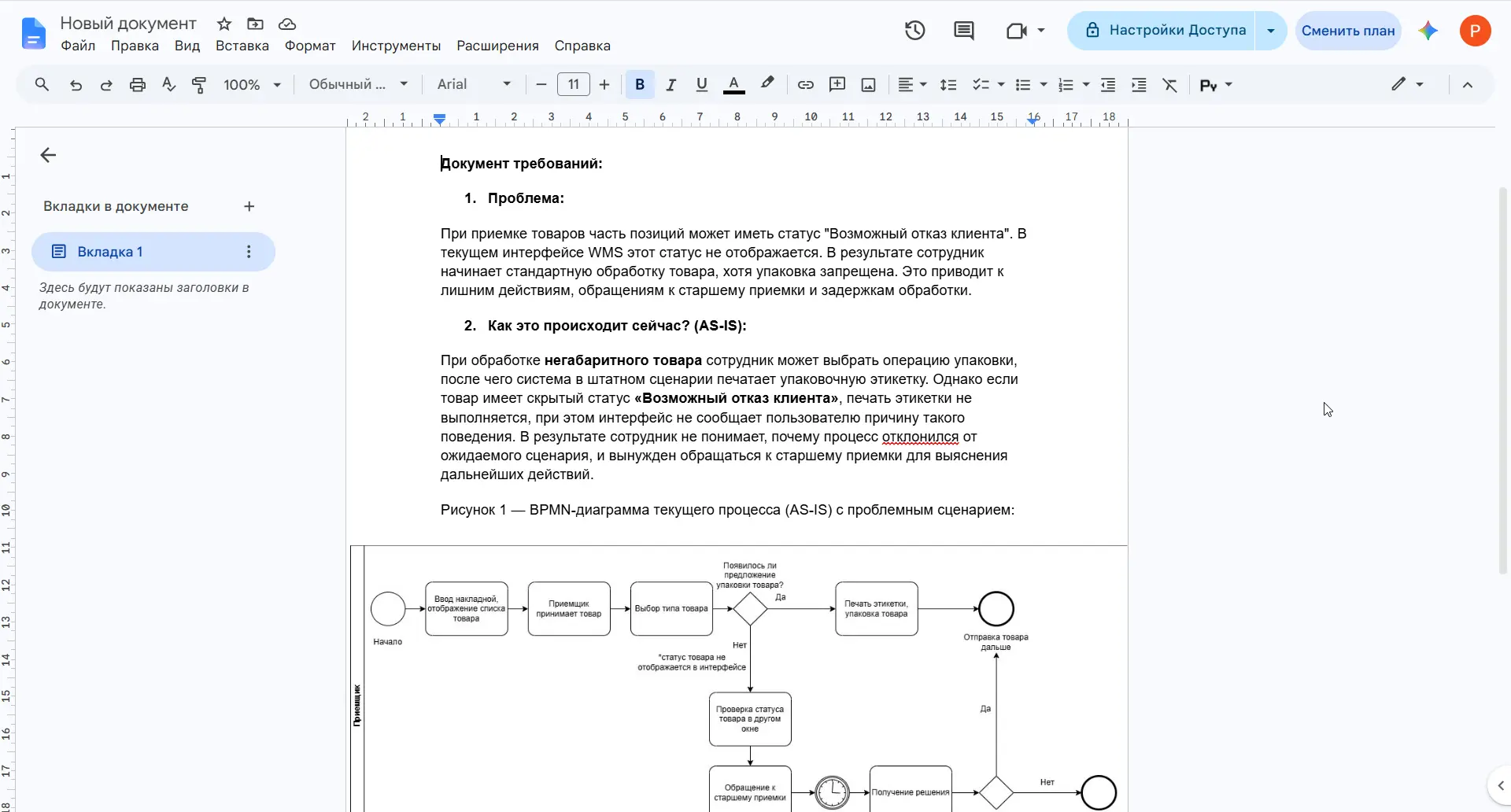Redo the last action
The image size is (1511, 812).
coord(106,84)
